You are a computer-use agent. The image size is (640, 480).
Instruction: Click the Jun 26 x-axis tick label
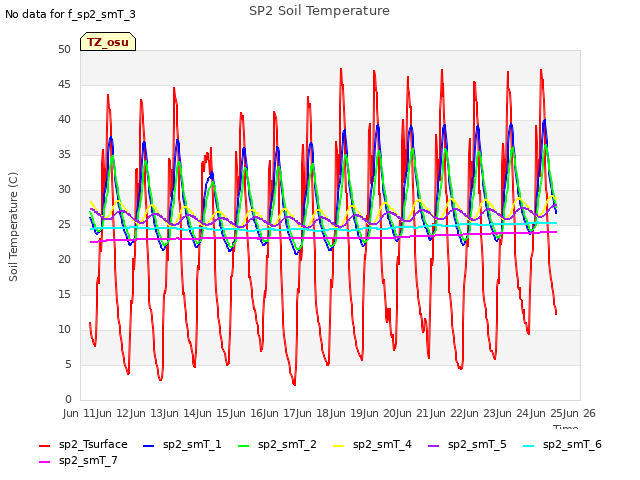pos(579,413)
